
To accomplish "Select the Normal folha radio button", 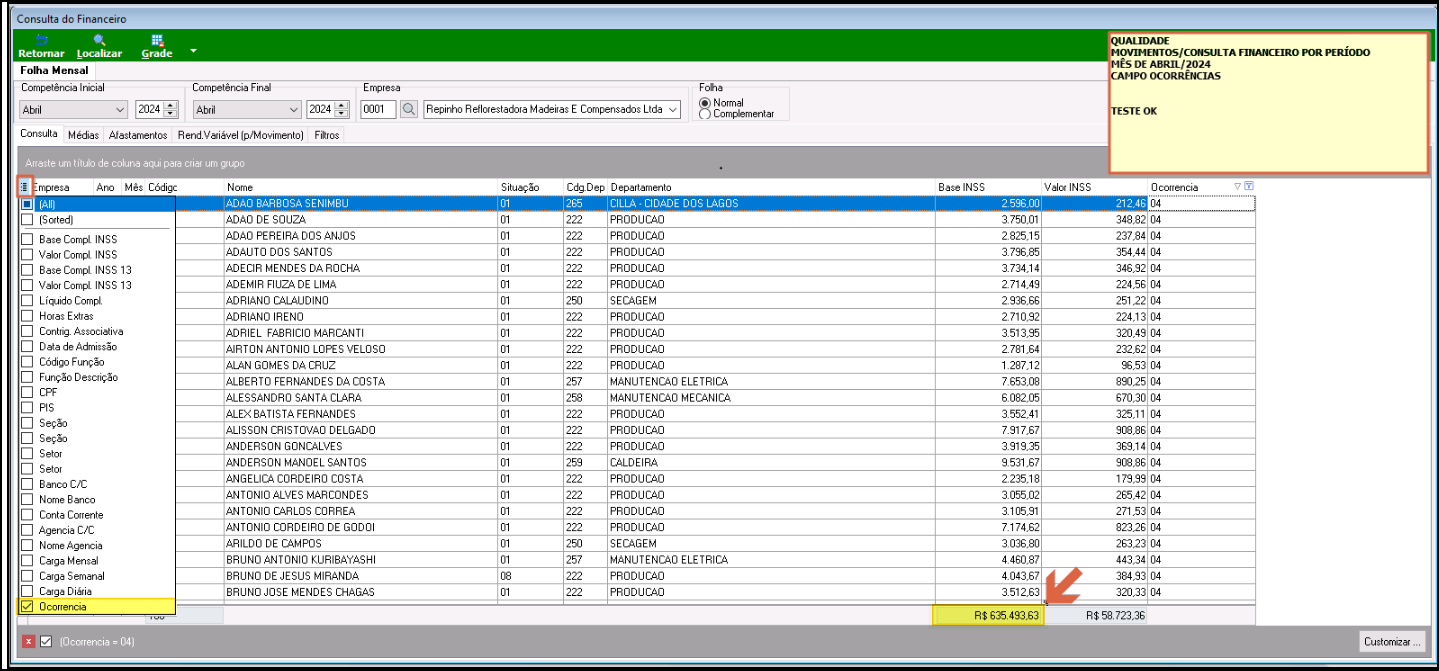I will (705, 102).
